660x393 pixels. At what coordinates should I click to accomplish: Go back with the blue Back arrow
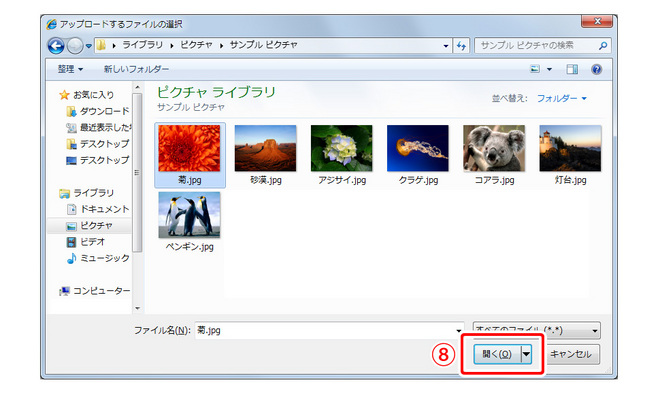tap(56, 45)
